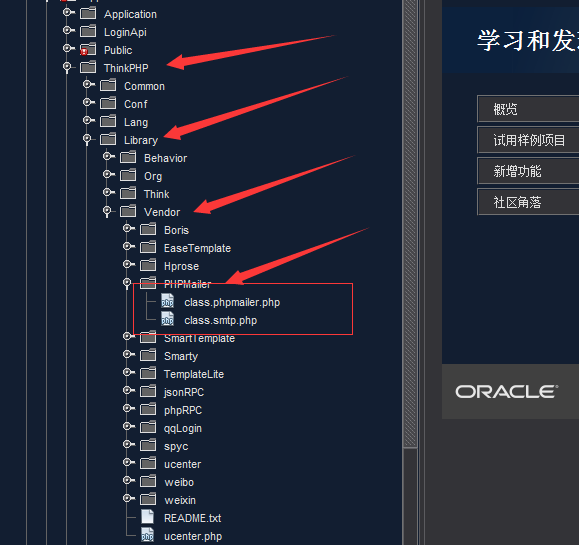Collapse the PHPMailer folder node
The image size is (579, 545).
127,283
